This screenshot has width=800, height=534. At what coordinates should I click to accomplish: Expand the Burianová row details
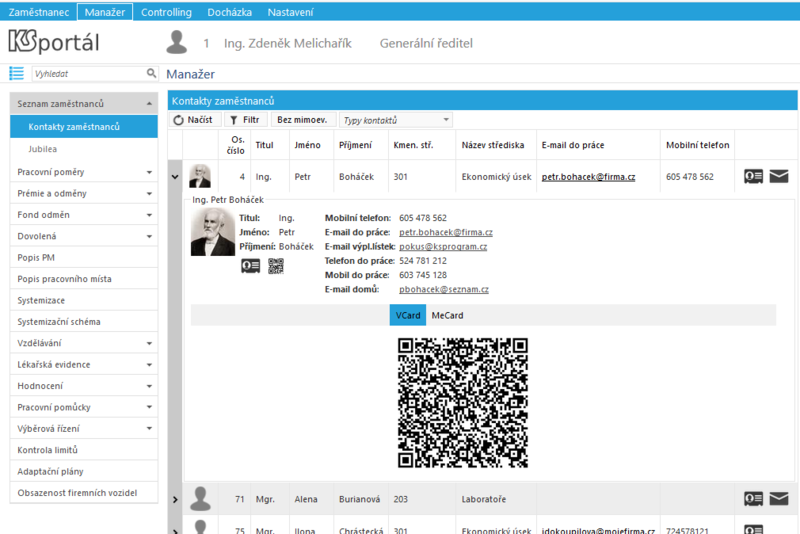tap(175, 499)
